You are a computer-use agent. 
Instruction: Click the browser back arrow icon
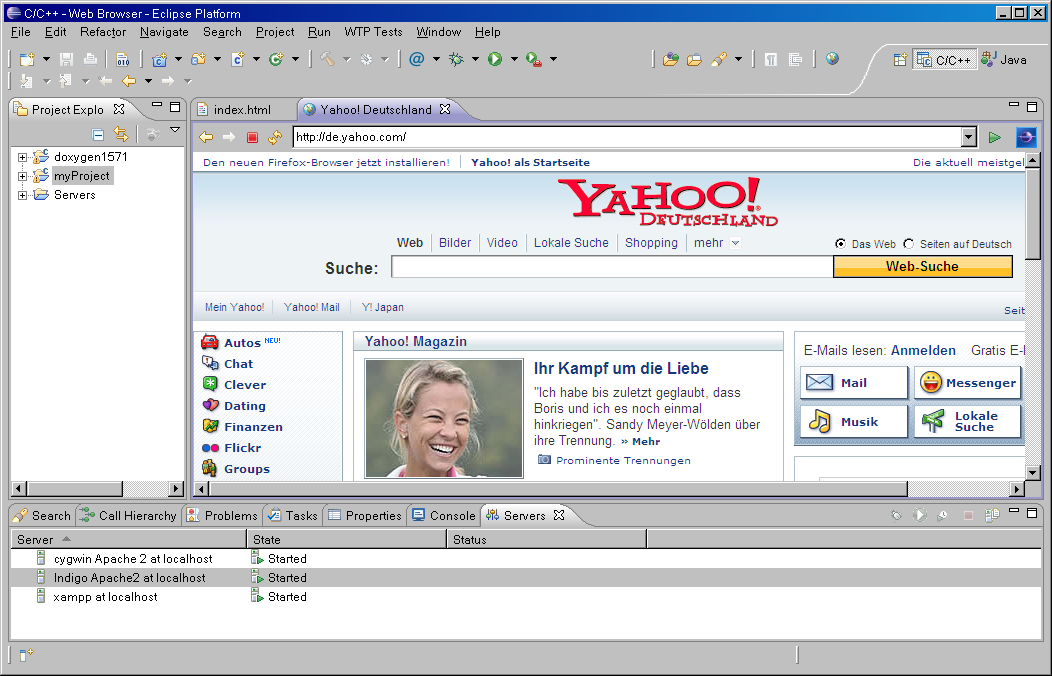pos(206,137)
